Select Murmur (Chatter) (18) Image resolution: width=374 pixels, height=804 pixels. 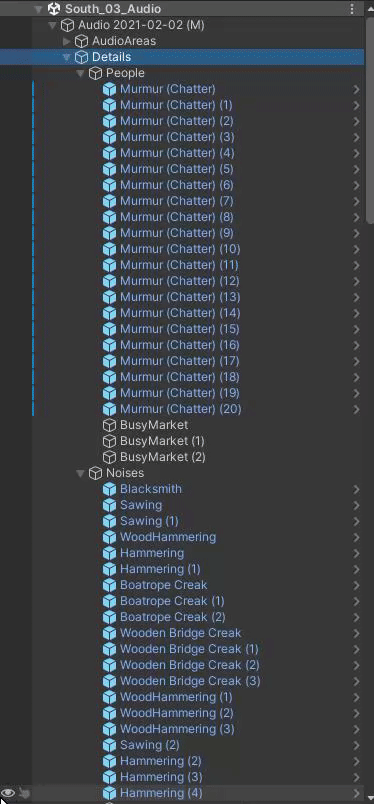180,377
